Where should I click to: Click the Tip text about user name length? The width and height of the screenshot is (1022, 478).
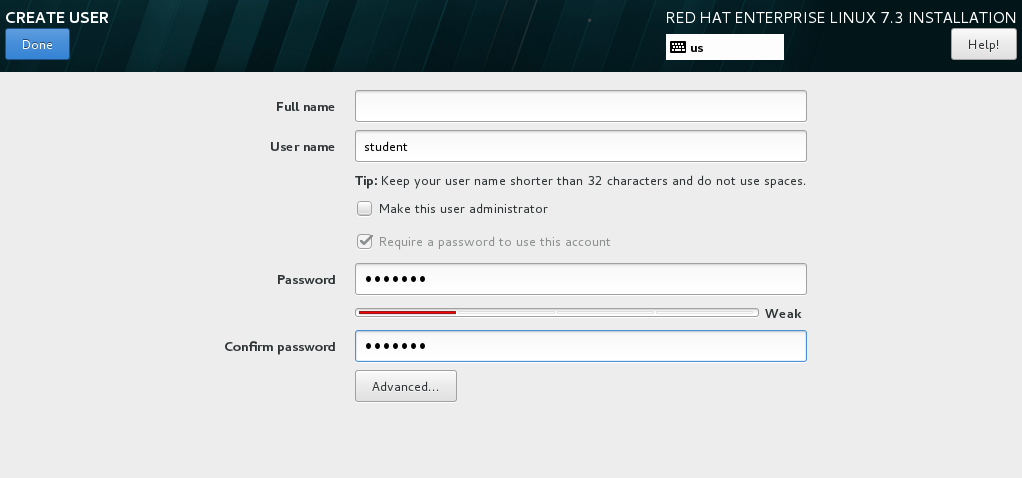point(580,181)
